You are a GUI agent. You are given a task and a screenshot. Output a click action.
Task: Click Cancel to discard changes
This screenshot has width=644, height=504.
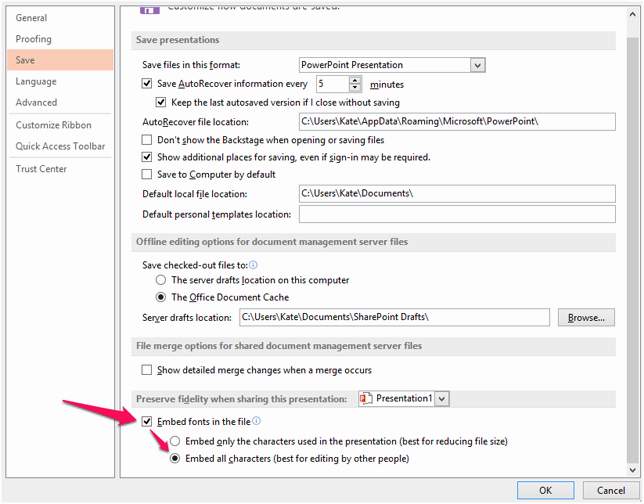[611, 490]
